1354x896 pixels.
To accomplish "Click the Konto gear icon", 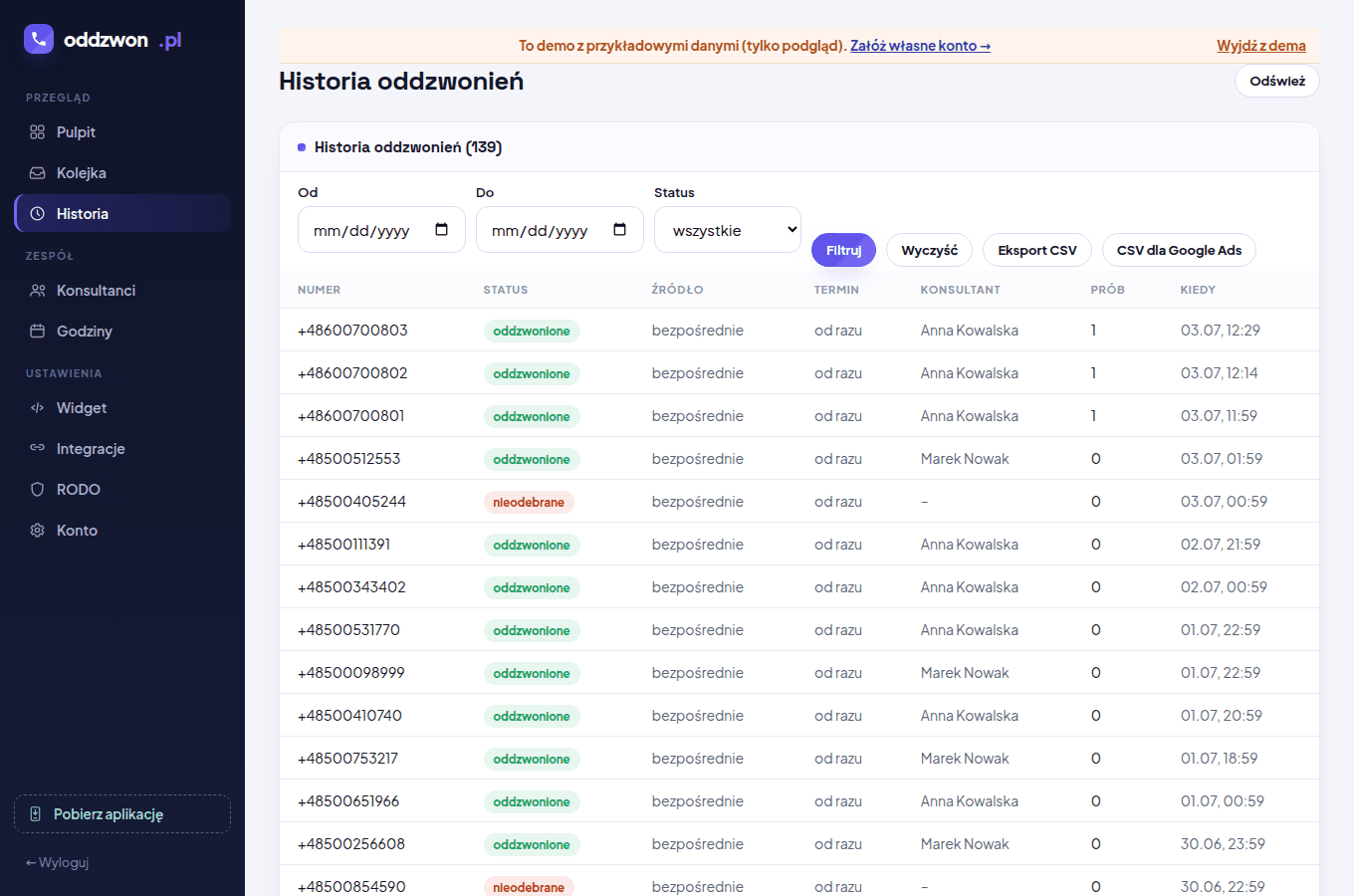I will pyautogui.click(x=37, y=531).
